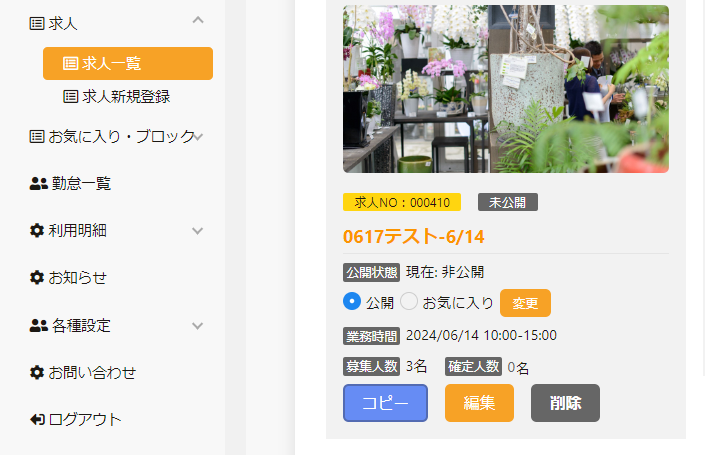Click the gear icon beside 利用明細
705x455 pixels.
[37, 230]
